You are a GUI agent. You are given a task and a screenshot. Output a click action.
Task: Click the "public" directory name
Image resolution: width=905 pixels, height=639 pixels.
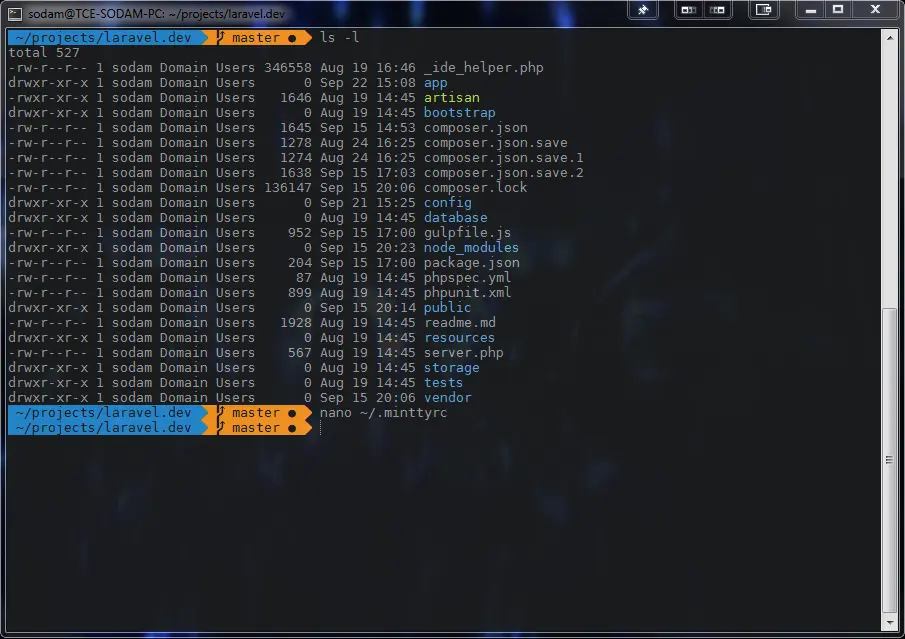[447, 308]
